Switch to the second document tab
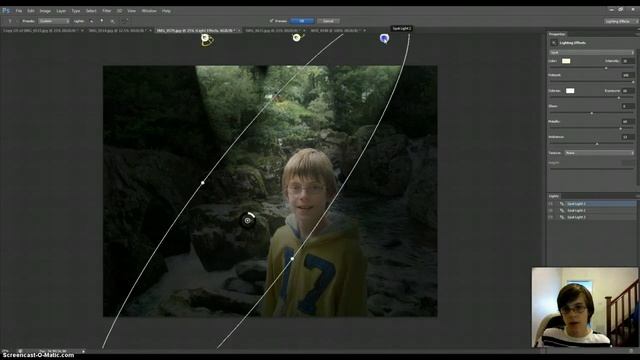640x360 pixels. pyautogui.click(x=119, y=31)
